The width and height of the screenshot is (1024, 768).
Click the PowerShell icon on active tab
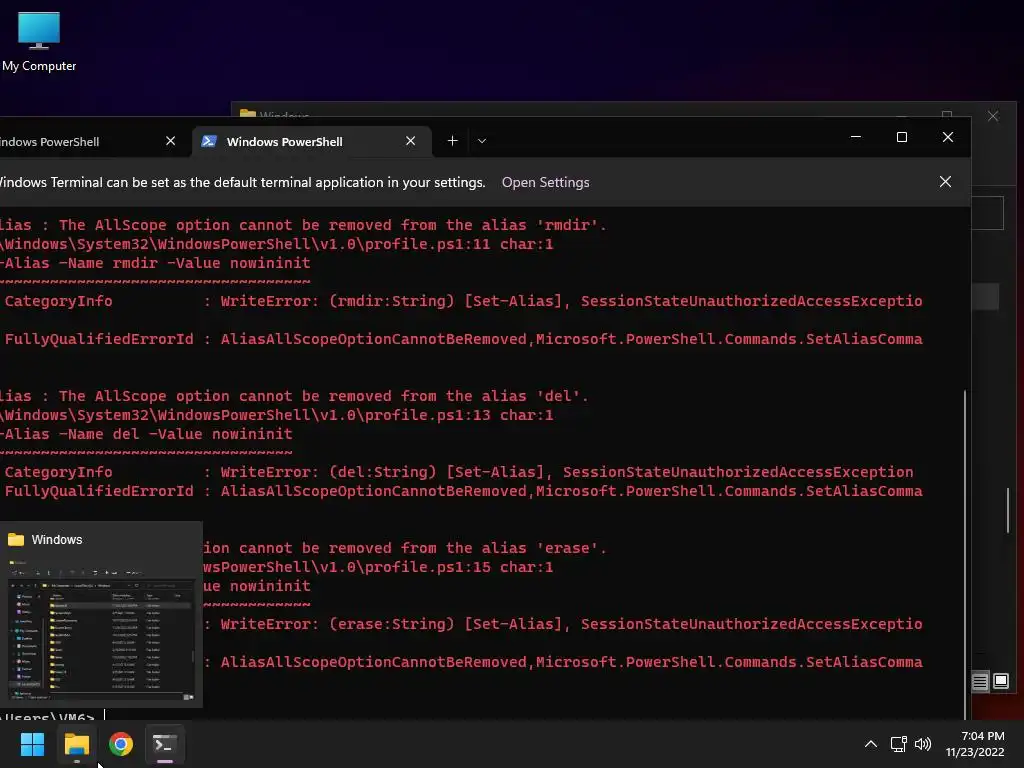click(x=209, y=141)
